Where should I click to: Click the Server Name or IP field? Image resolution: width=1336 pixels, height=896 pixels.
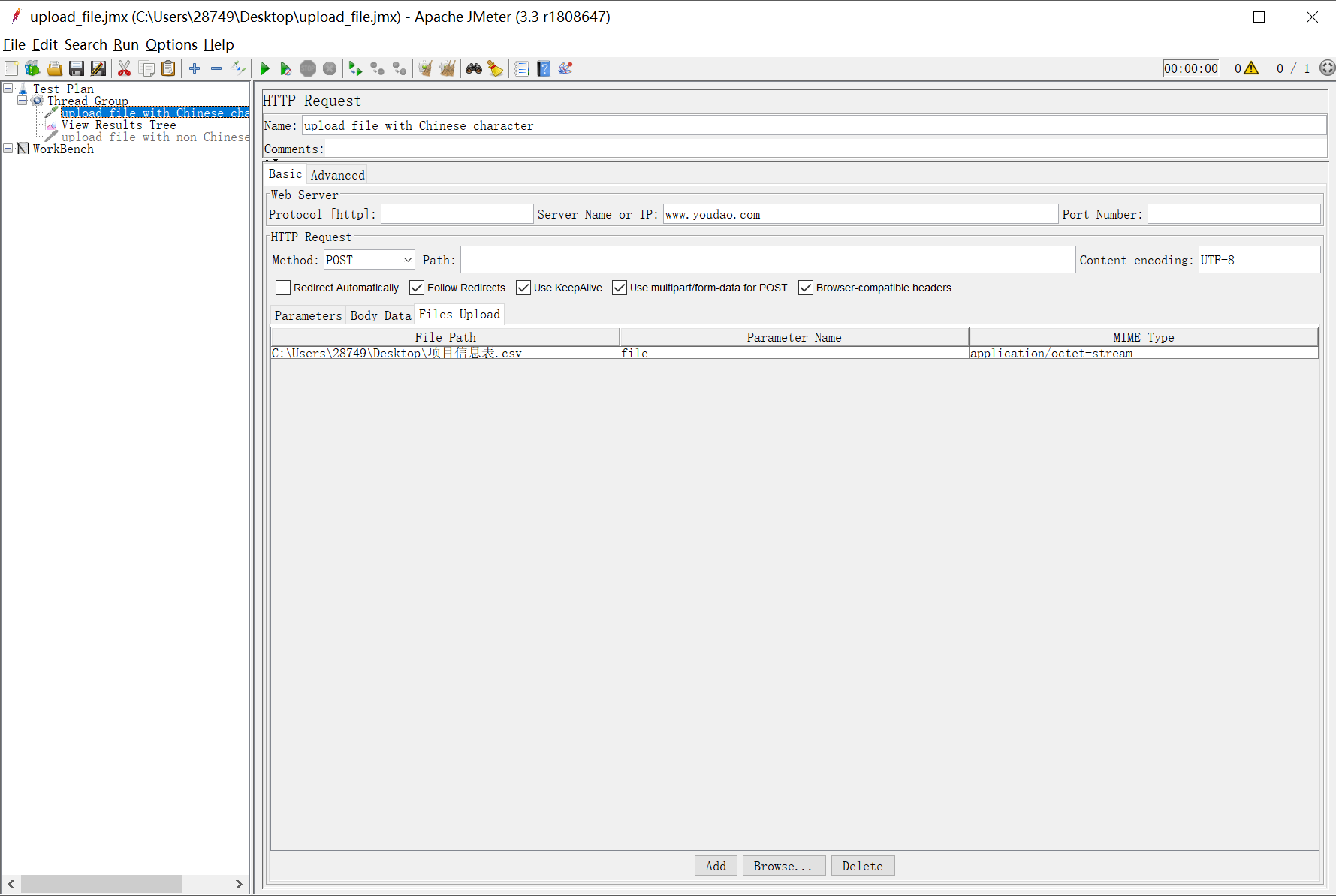(860, 215)
